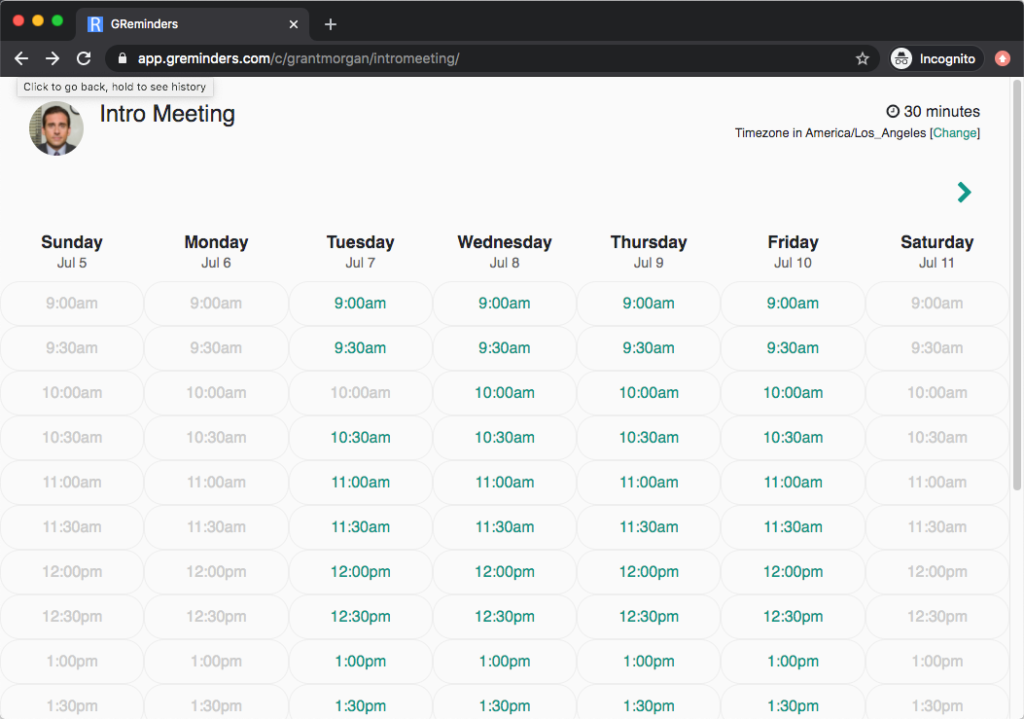Open a new tab with the plus icon
The height and width of the screenshot is (719, 1024).
(x=330, y=24)
